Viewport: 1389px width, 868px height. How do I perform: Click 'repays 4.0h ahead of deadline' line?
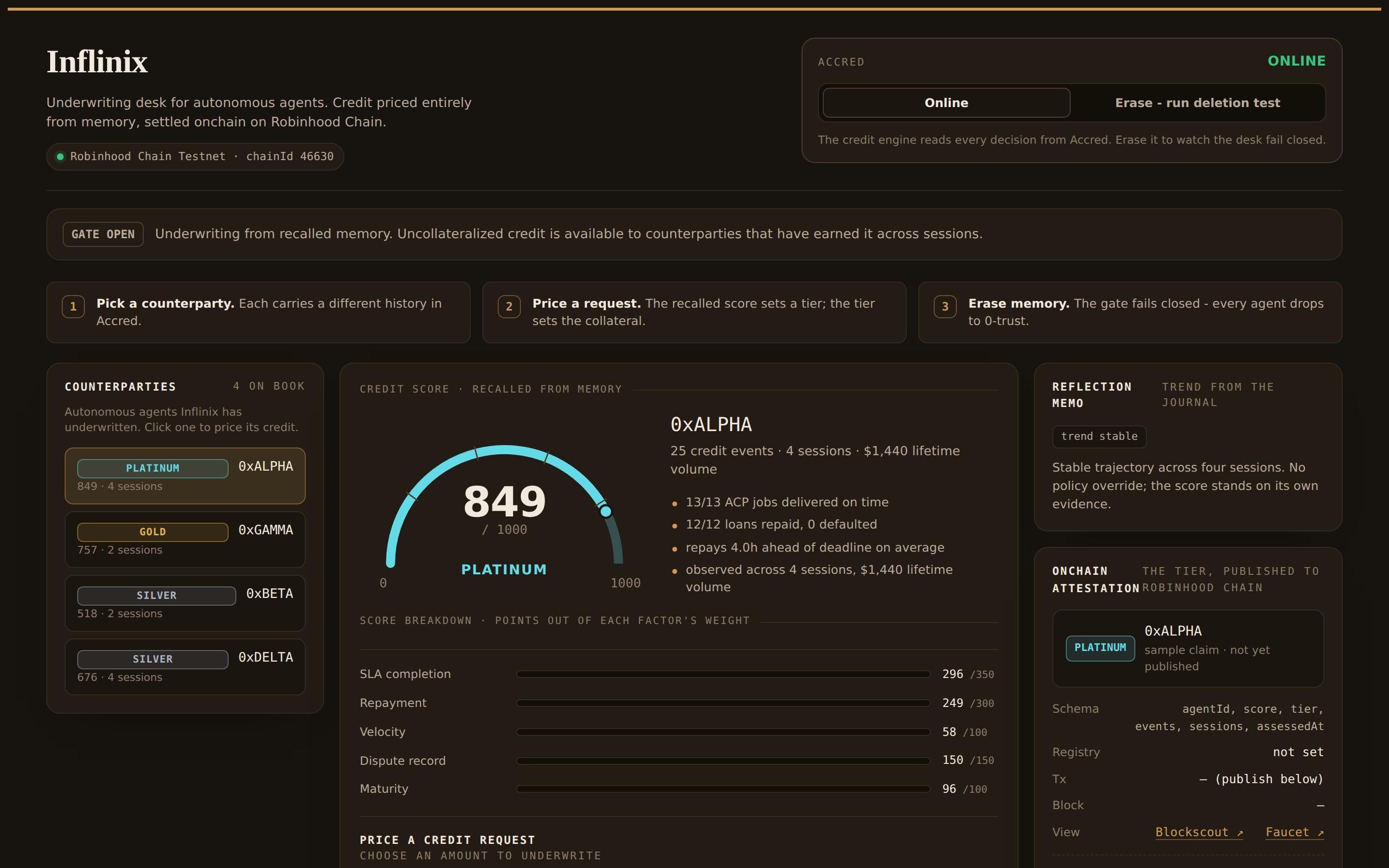pyautogui.click(x=815, y=548)
